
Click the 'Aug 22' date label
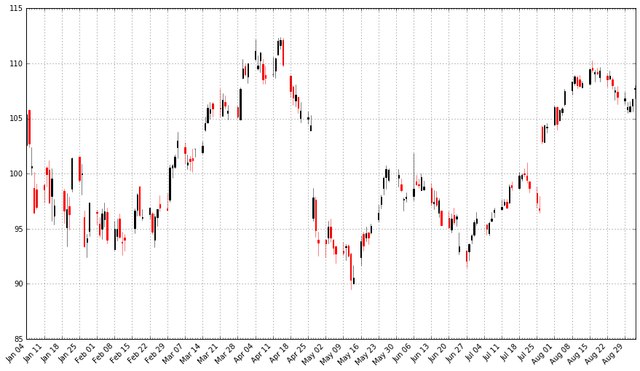pyautogui.click(x=595, y=354)
